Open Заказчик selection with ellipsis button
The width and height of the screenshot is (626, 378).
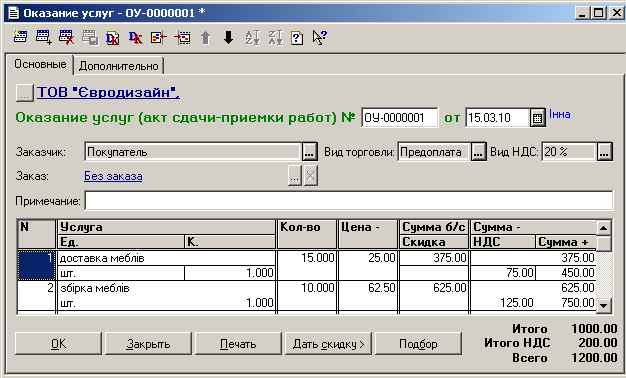tap(310, 152)
